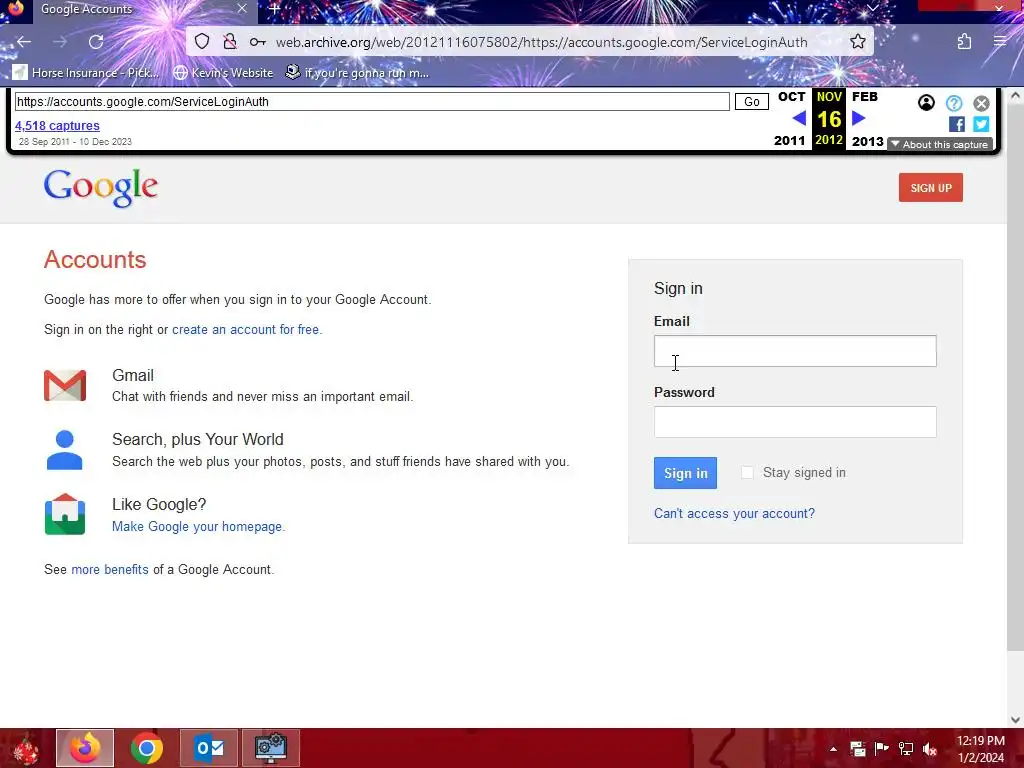The height and width of the screenshot is (768, 1024).
Task: Click the Google logo
Action: pyautogui.click(x=101, y=188)
